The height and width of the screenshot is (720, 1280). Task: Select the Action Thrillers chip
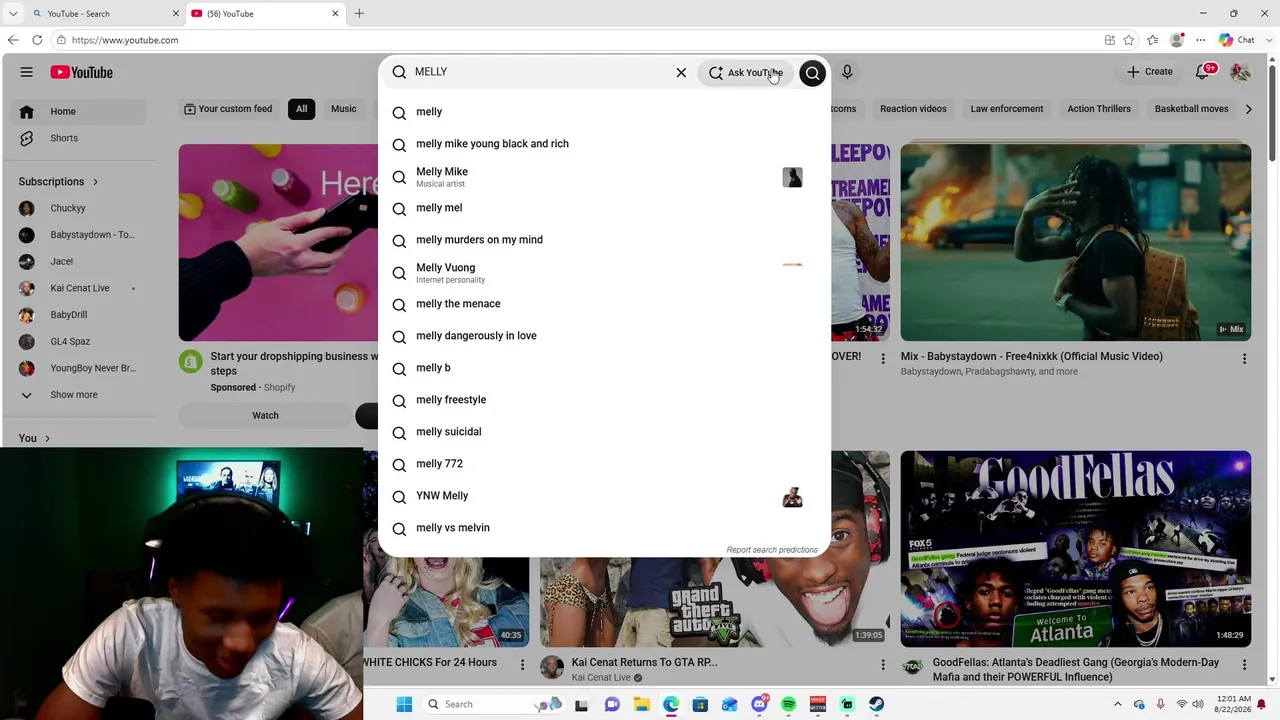[1099, 109]
